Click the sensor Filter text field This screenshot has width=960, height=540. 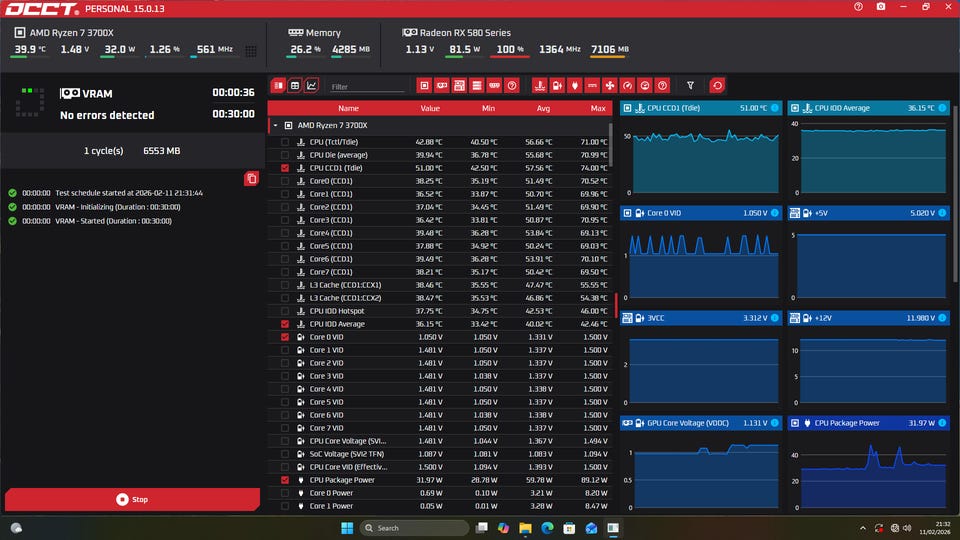tap(367, 87)
